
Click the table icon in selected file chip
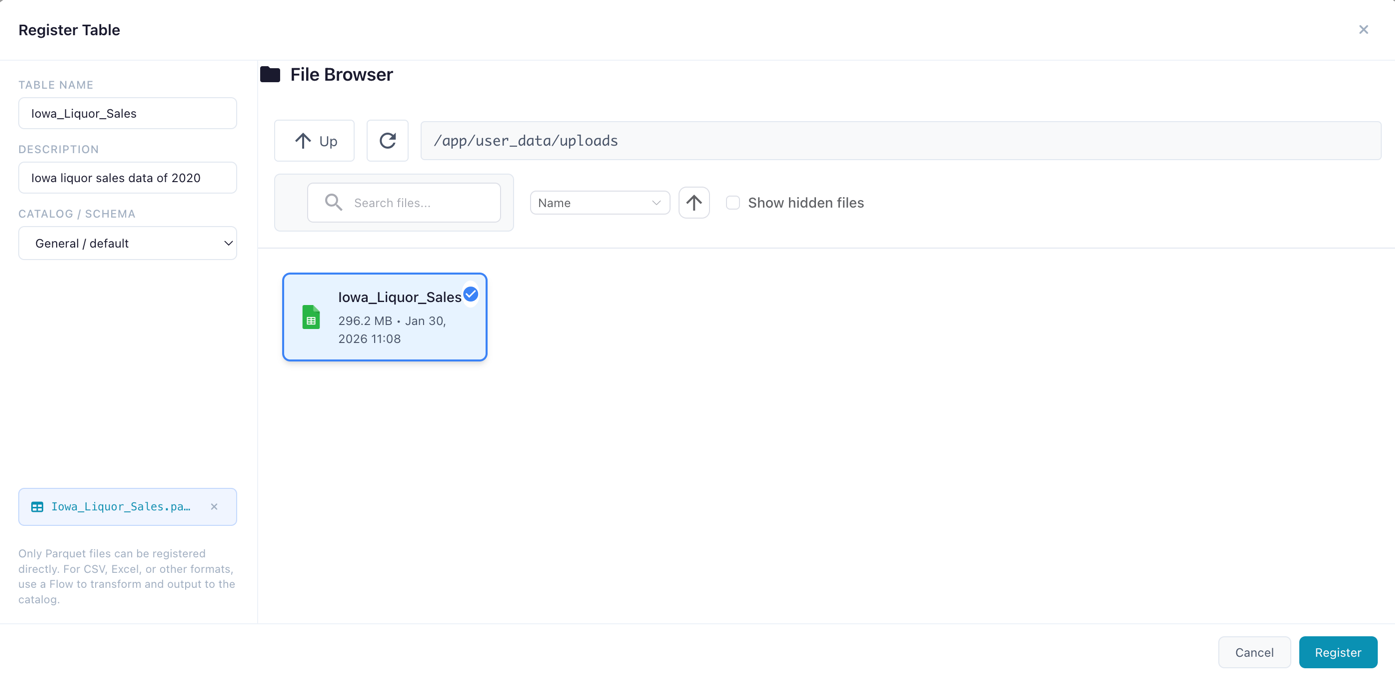pos(37,507)
